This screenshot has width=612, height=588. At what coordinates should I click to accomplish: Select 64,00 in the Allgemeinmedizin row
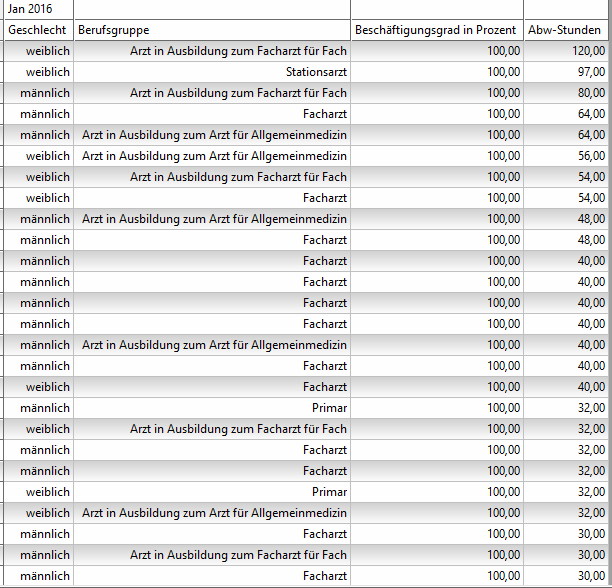pyautogui.click(x=591, y=135)
